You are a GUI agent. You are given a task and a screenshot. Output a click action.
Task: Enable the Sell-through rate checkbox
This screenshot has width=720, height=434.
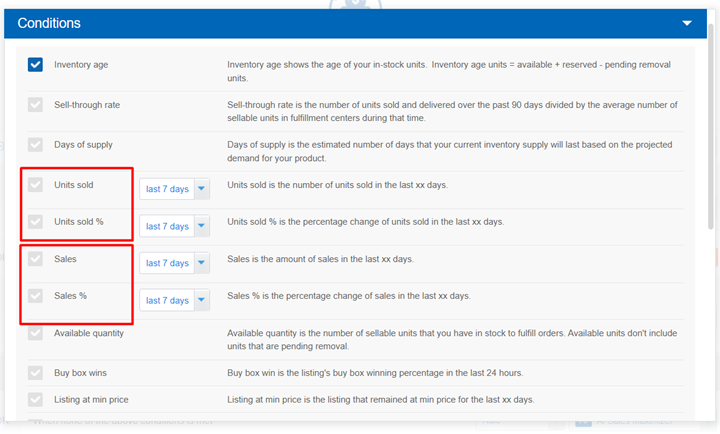click(35, 105)
